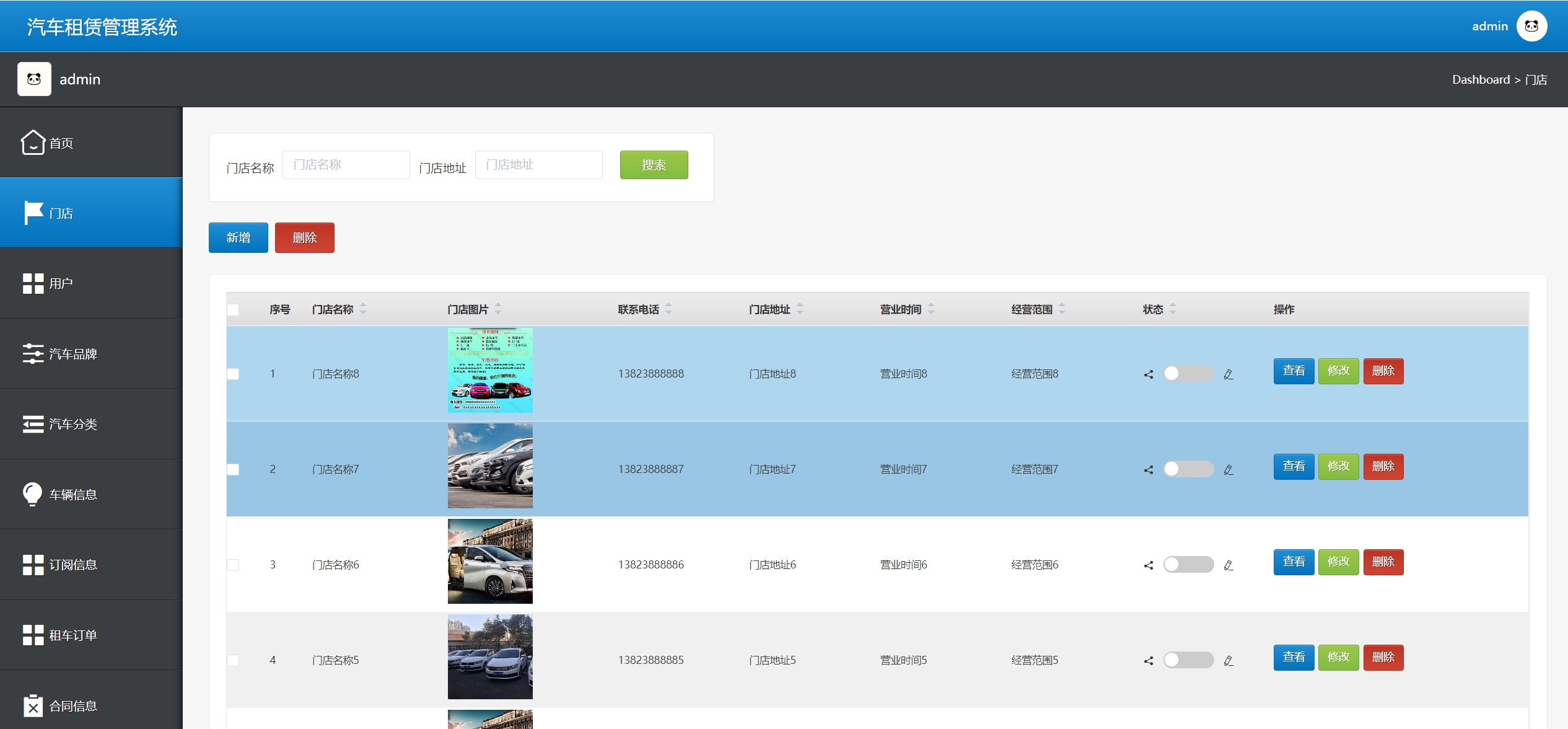Check the checkbox for row 门店名称7
The image size is (1568, 729).
point(233,469)
